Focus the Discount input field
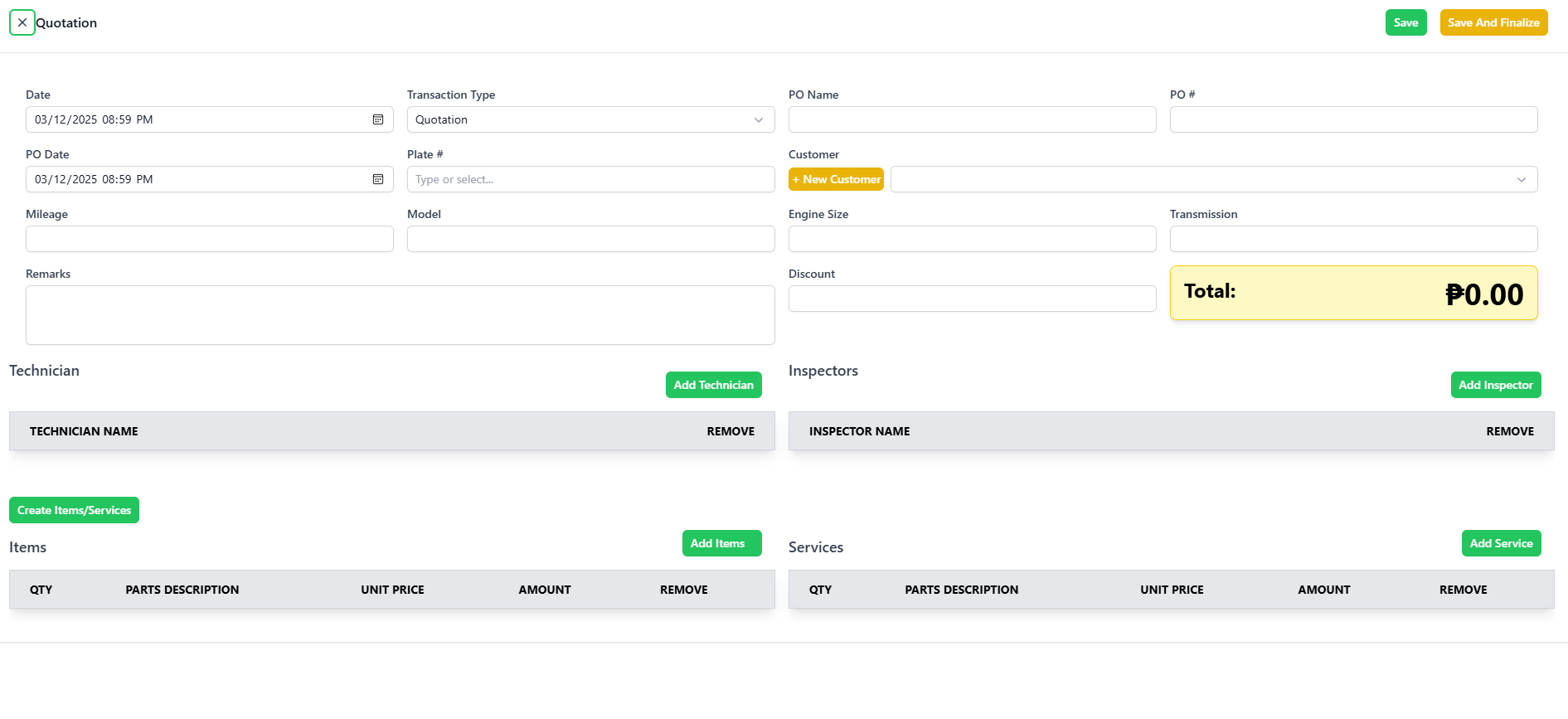The width and height of the screenshot is (1568, 719). pyautogui.click(x=972, y=299)
